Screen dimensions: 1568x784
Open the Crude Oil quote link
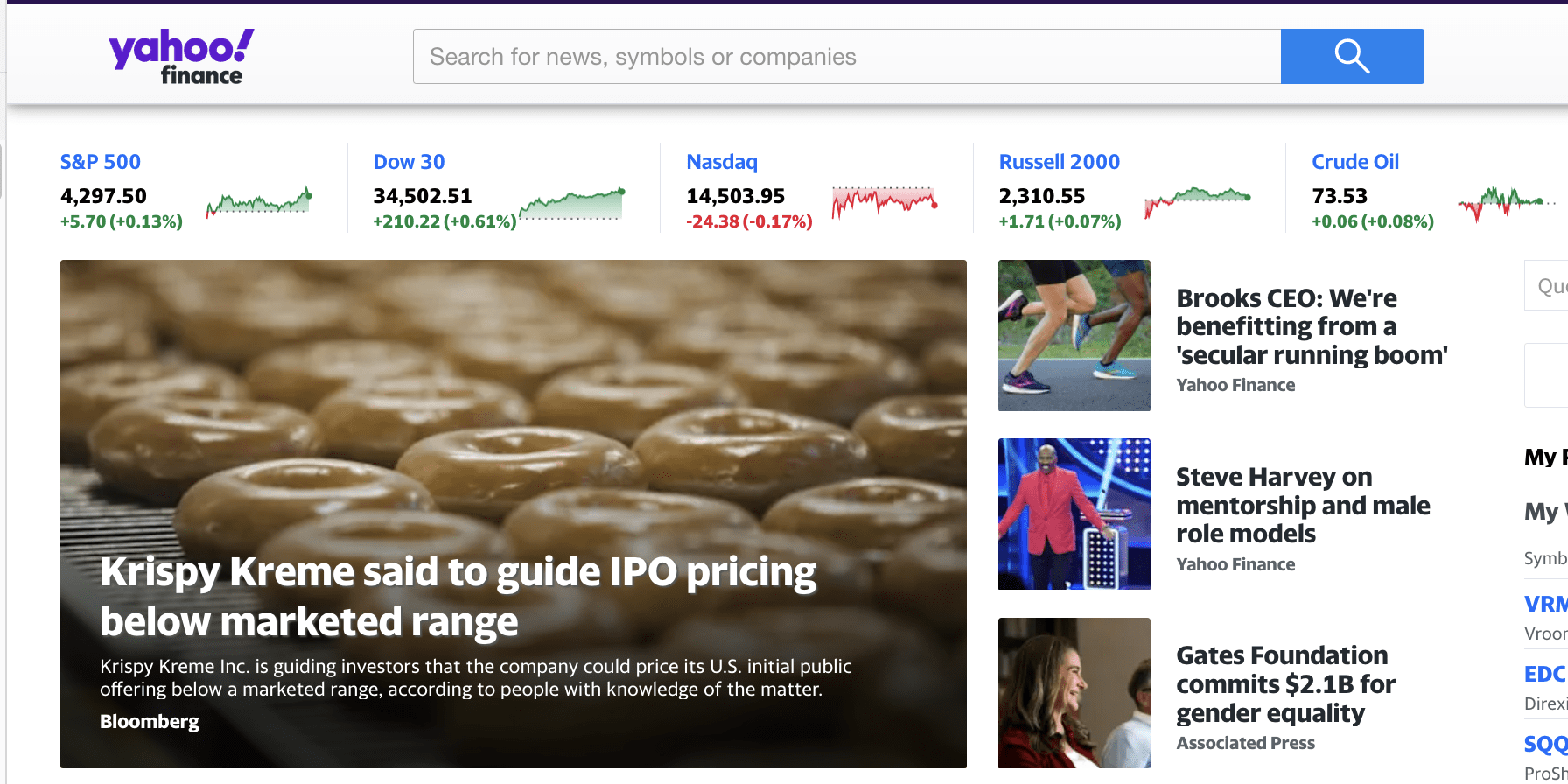coord(1355,162)
